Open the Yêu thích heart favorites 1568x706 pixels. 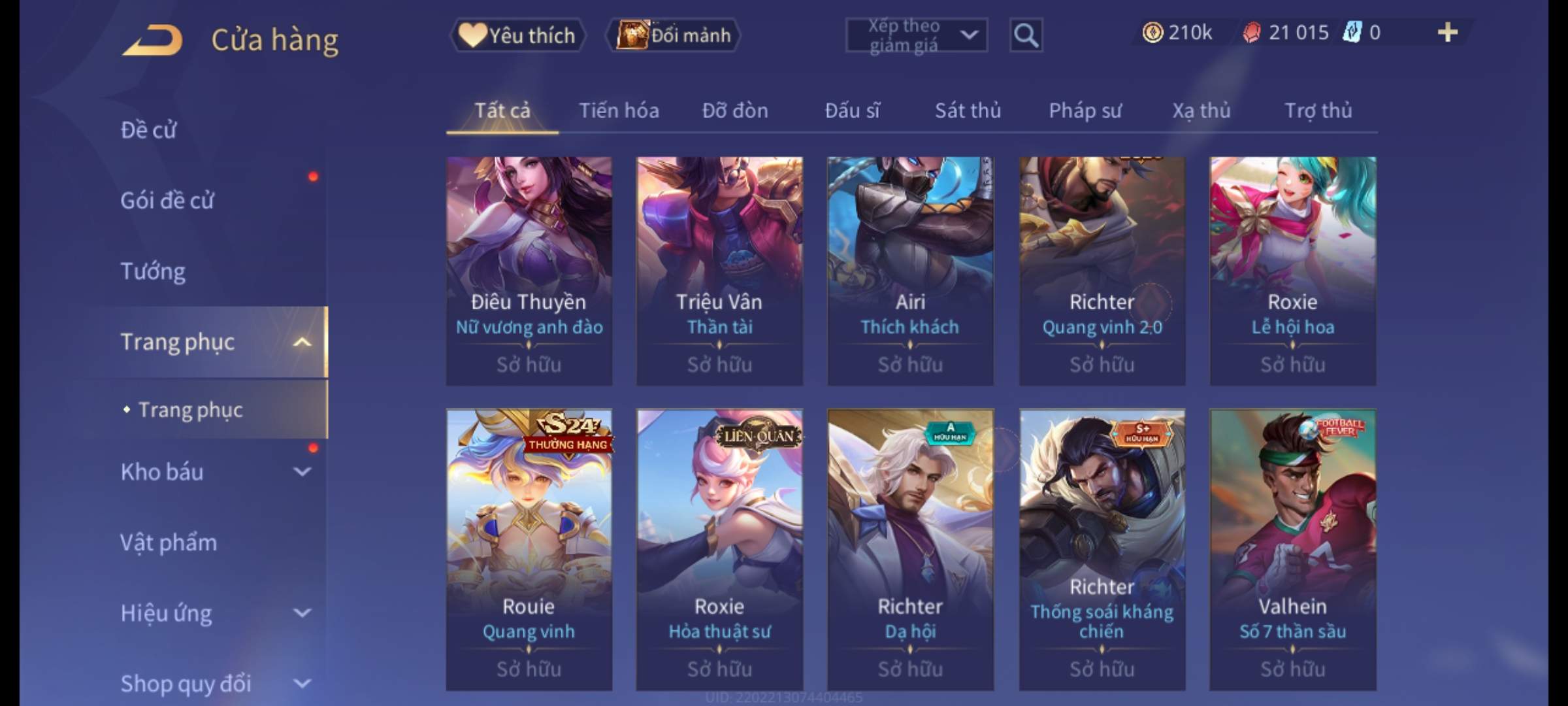(x=517, y=35)
